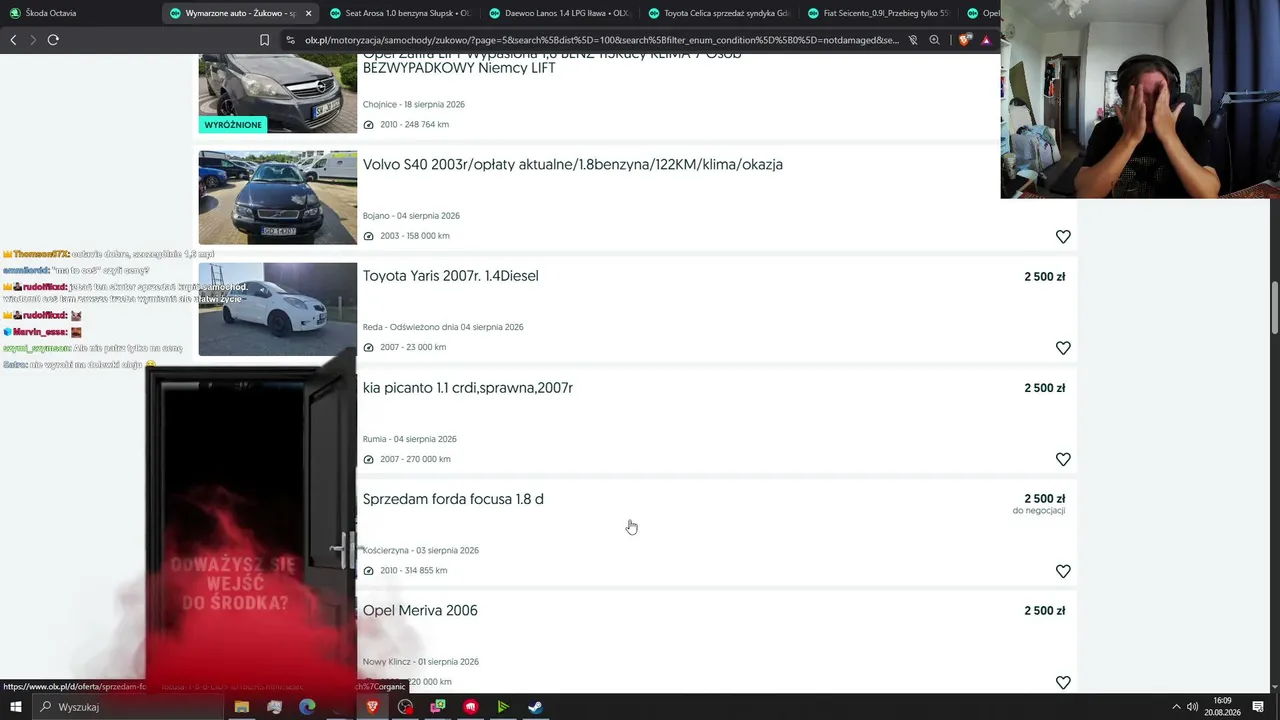1280x720 pixels.
Task: Click the 2 500 zł price on Opel Meriva
Action: click(1044, 611)
